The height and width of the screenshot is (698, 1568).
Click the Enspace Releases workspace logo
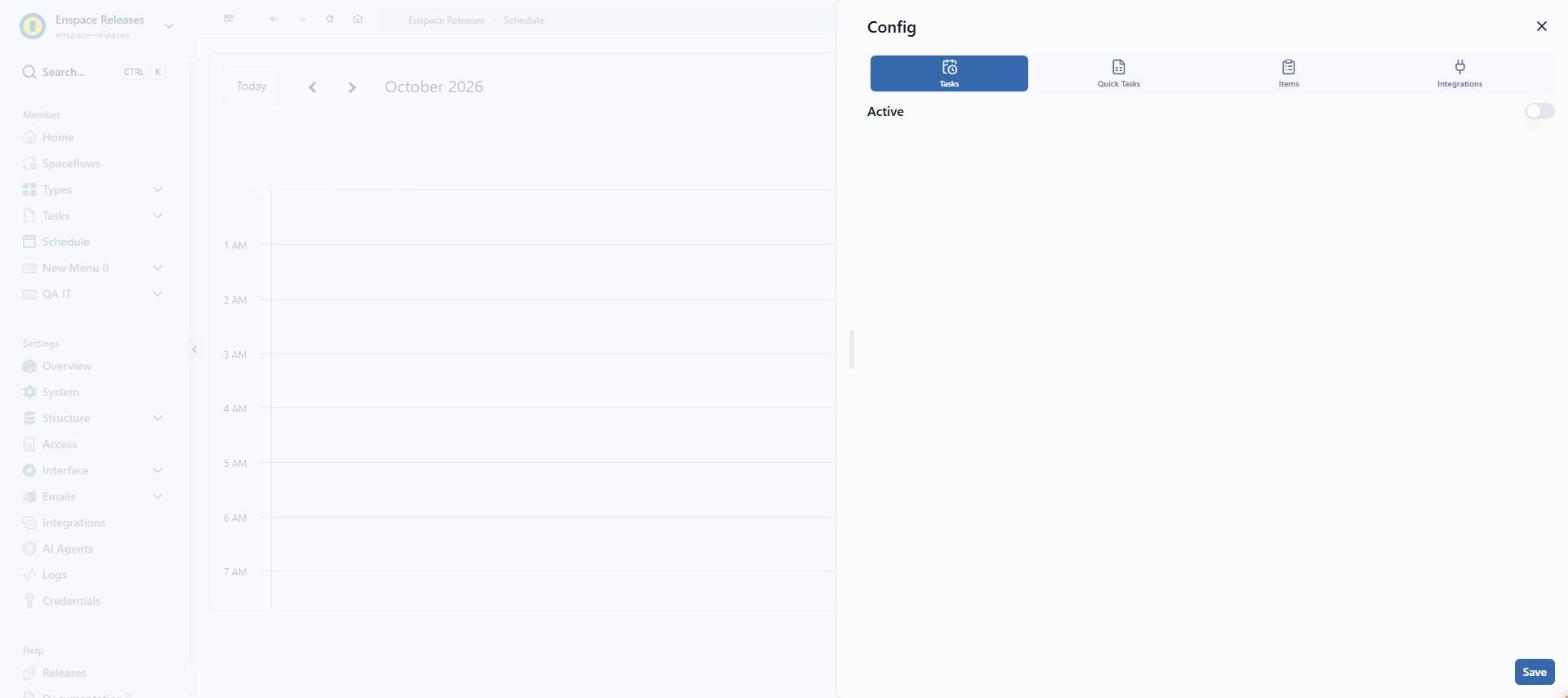pyautogui.click(x=33, y=26)
